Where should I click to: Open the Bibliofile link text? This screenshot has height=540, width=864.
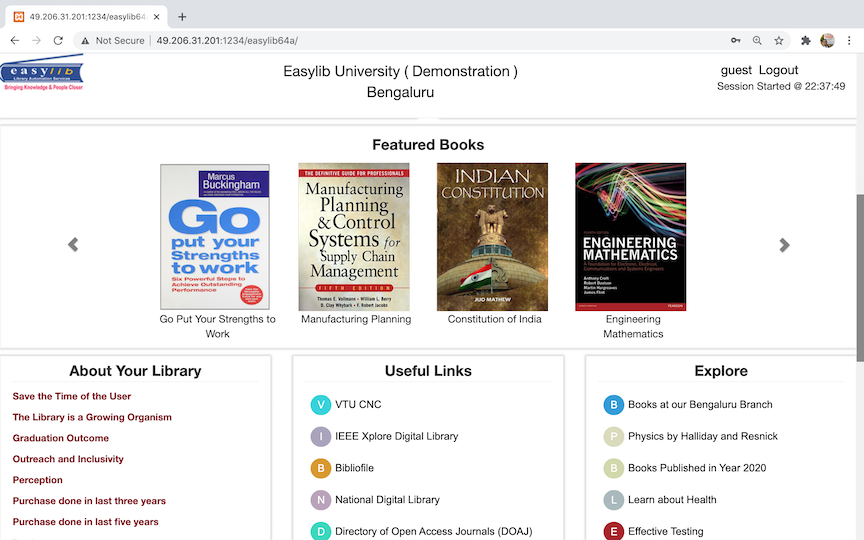pyautogui.click(x=354, y=468)
